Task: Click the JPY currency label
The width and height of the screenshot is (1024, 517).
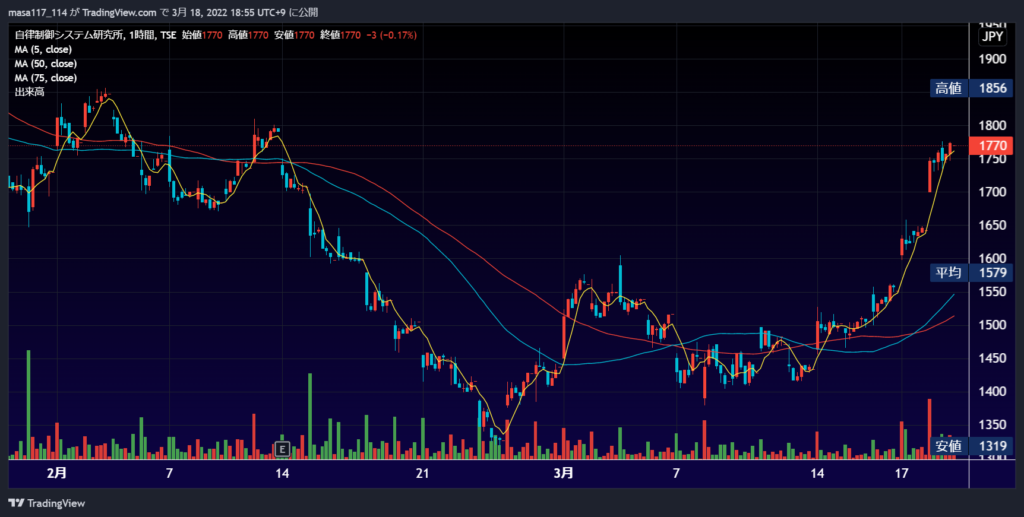Action: point(992,37)
